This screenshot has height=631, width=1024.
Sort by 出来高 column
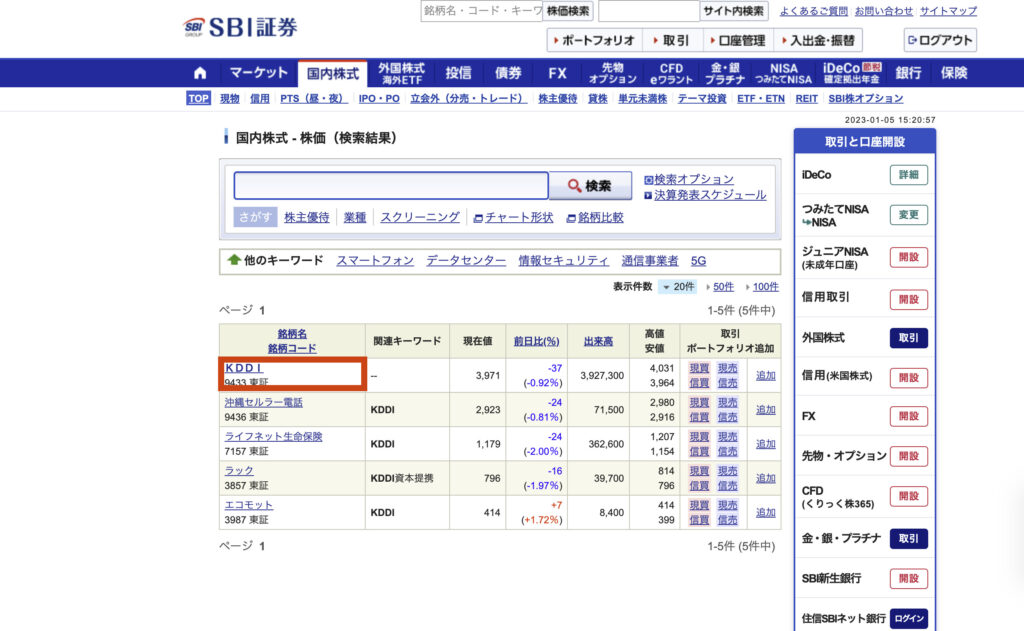tap(598, 341)
